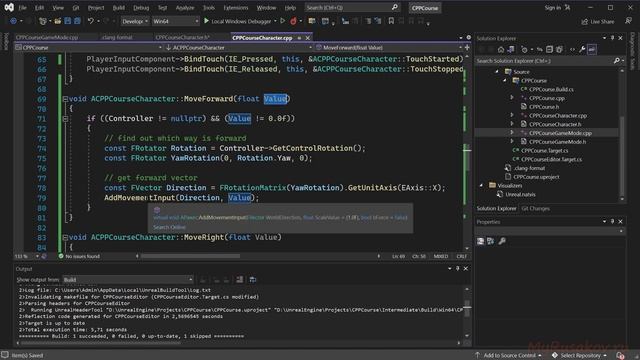Click the No issues found indicator
This screenshot has height=360, width=640.
click(x=79, y=256)
